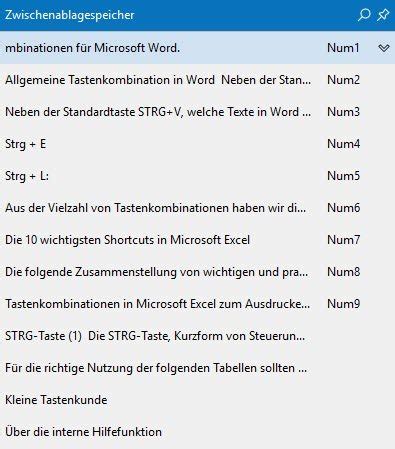Pick the 'Tastenkombinationen in Microsoft Excel zum Ausdrucke' clip
Image resolution: width=395 pixels, height=449 pixels.
[x=197, y=304]
